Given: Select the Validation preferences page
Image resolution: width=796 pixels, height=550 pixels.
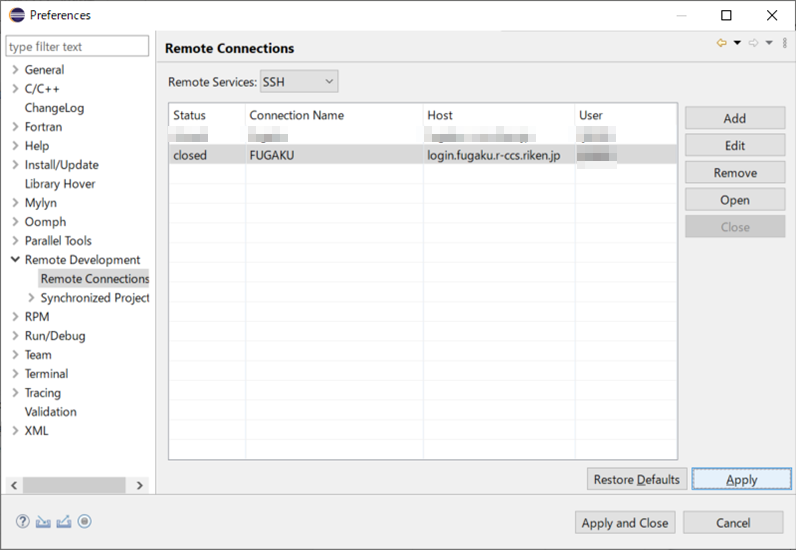Looking at the screenshot, I should tap(50, 412).
